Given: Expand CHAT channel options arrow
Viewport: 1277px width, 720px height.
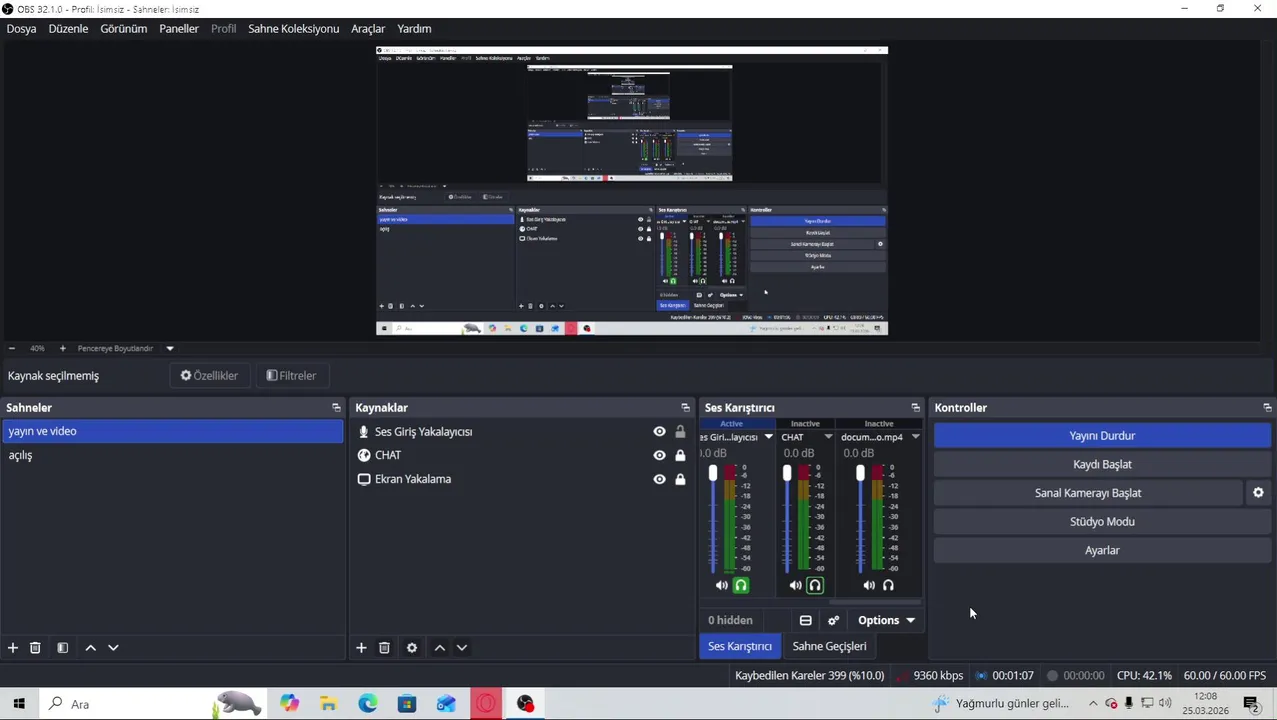Looking at the screenshot, I should click(x=828, y=437).
